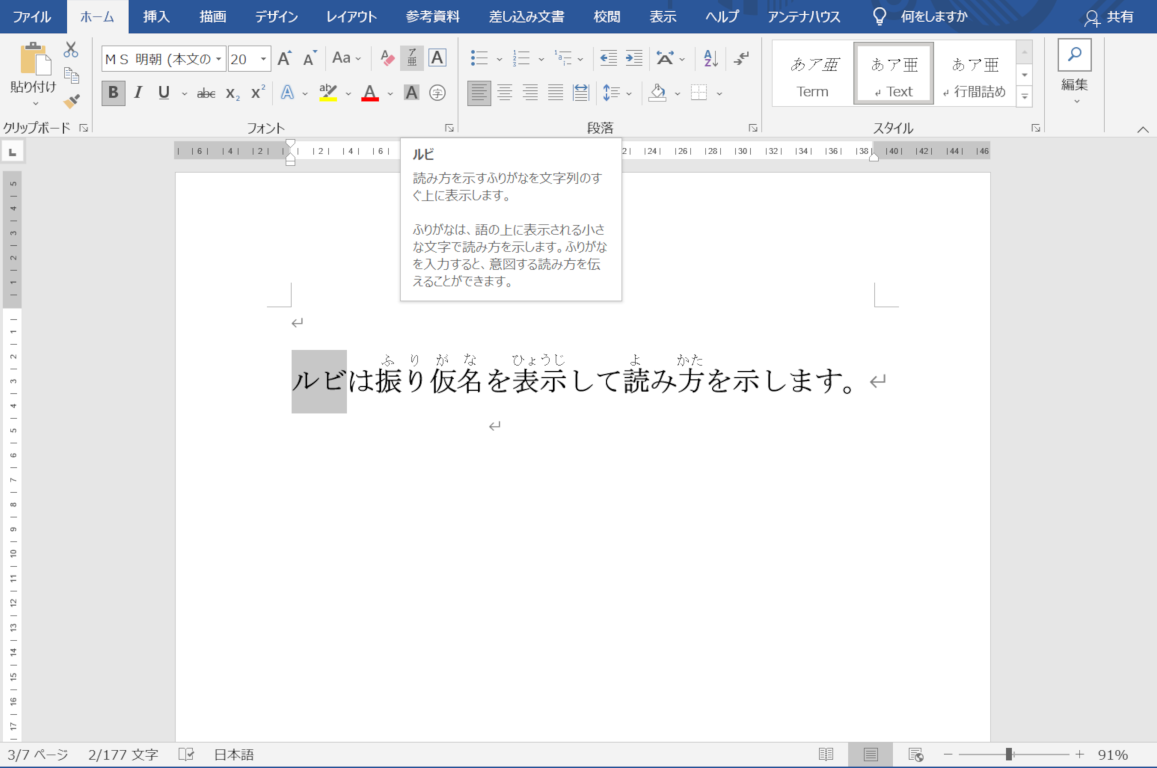This screenshot has height=768, width=1157.
Task: Open the font size dropdown showing 20
Action: [x=263, y=59]
